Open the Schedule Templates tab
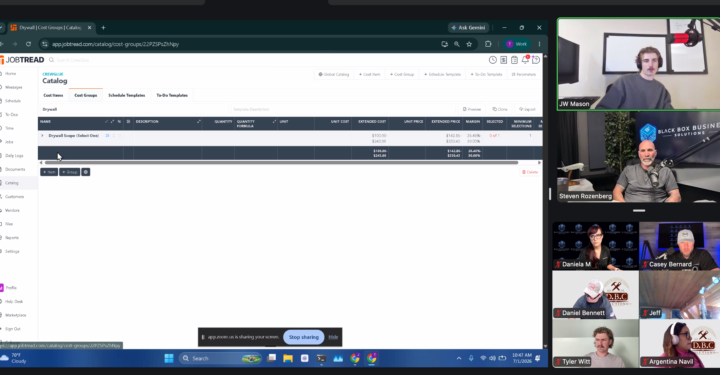720x375 pixels. coord(127,95)
